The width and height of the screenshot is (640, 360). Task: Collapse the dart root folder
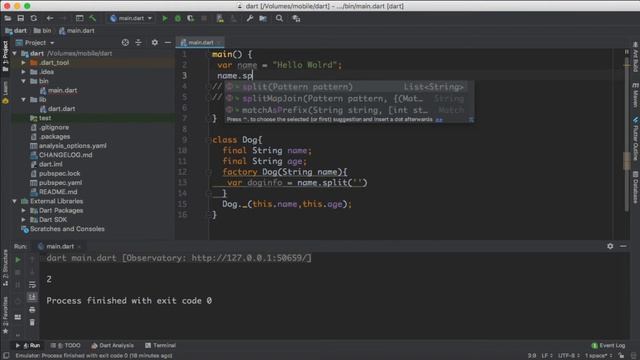15,53
